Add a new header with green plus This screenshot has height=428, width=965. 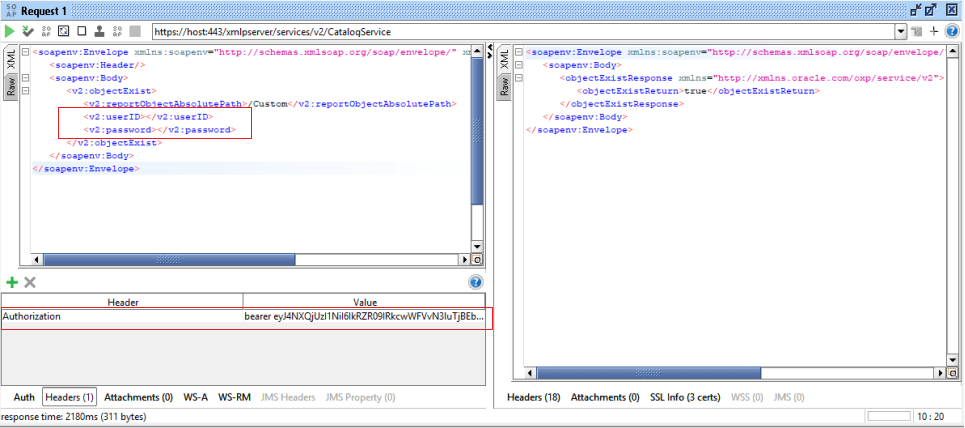click(12, 283)
